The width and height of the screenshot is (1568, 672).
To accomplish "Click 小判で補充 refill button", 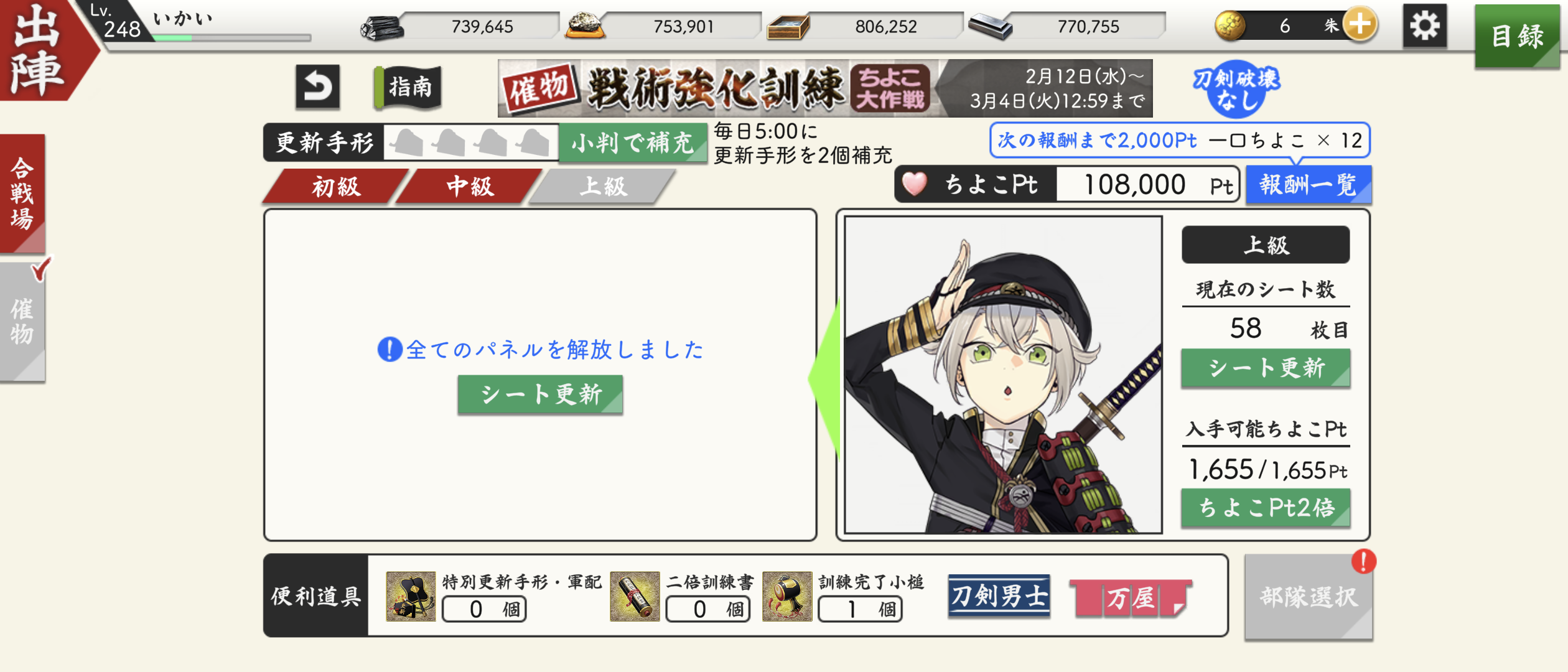I will [x=633, y=142].
